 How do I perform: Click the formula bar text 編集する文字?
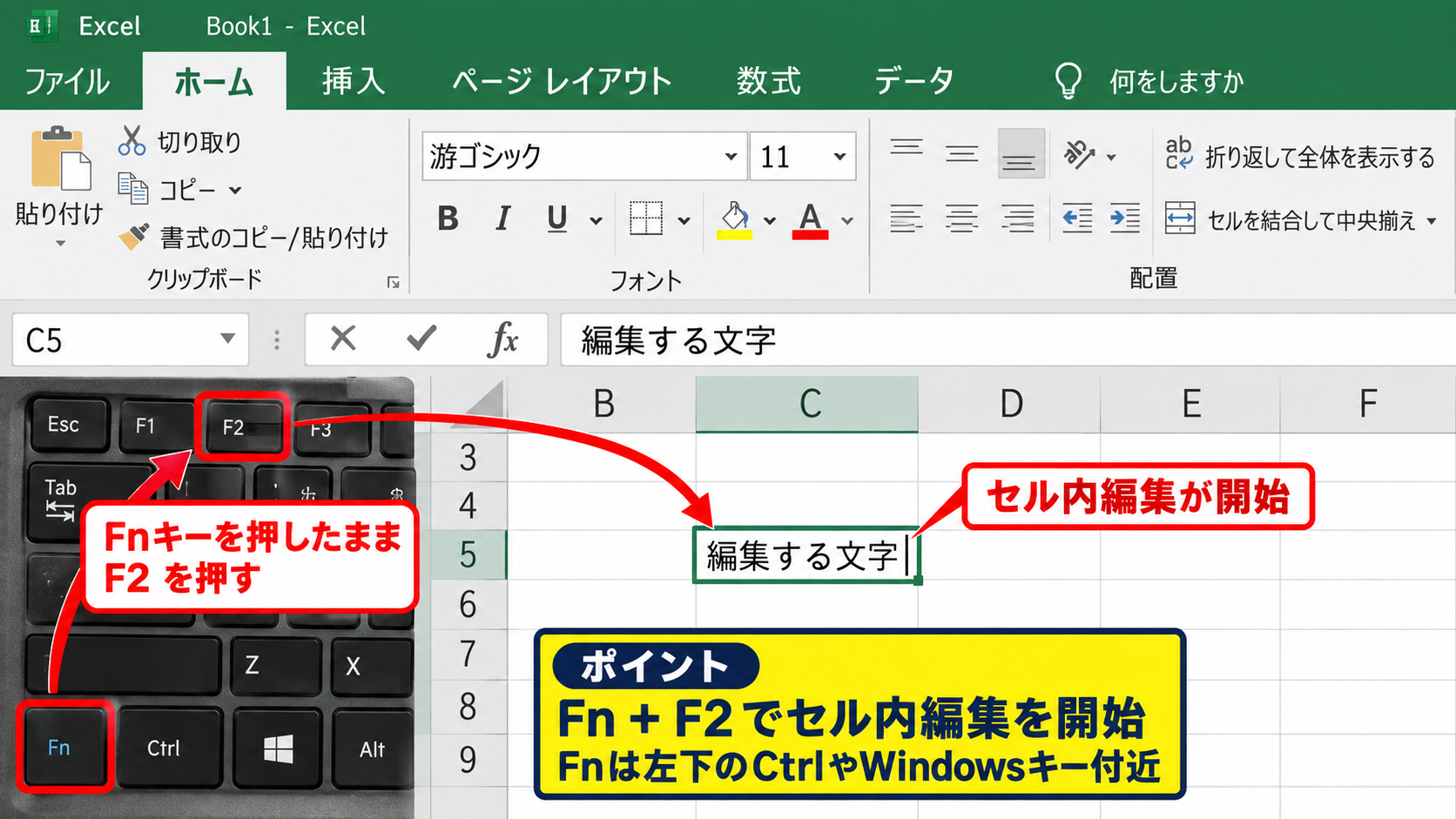678,340
